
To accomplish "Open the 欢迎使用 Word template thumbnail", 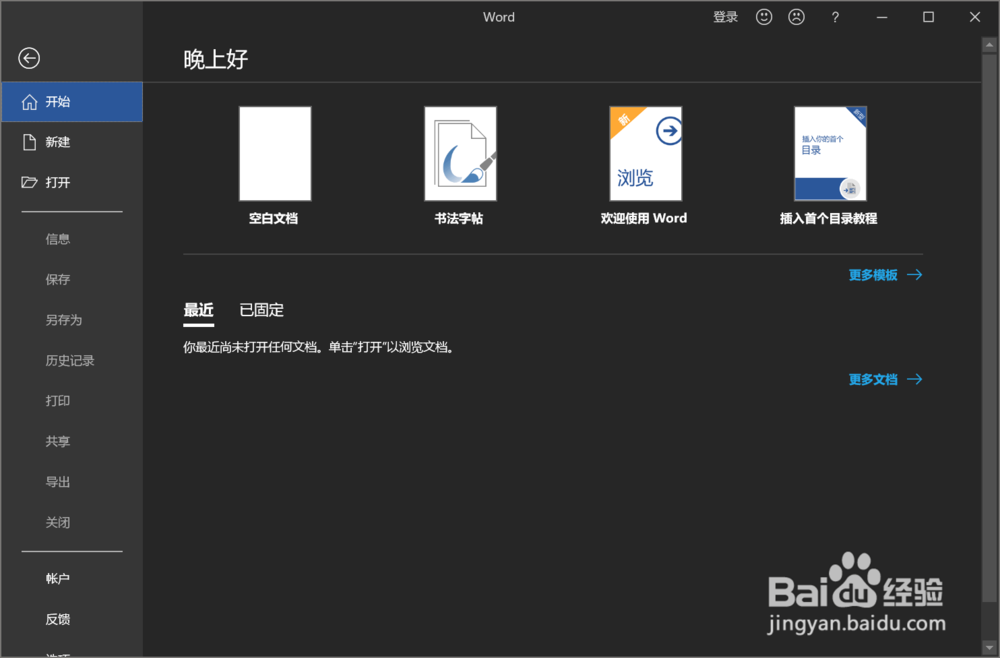I will coord(645,154).
